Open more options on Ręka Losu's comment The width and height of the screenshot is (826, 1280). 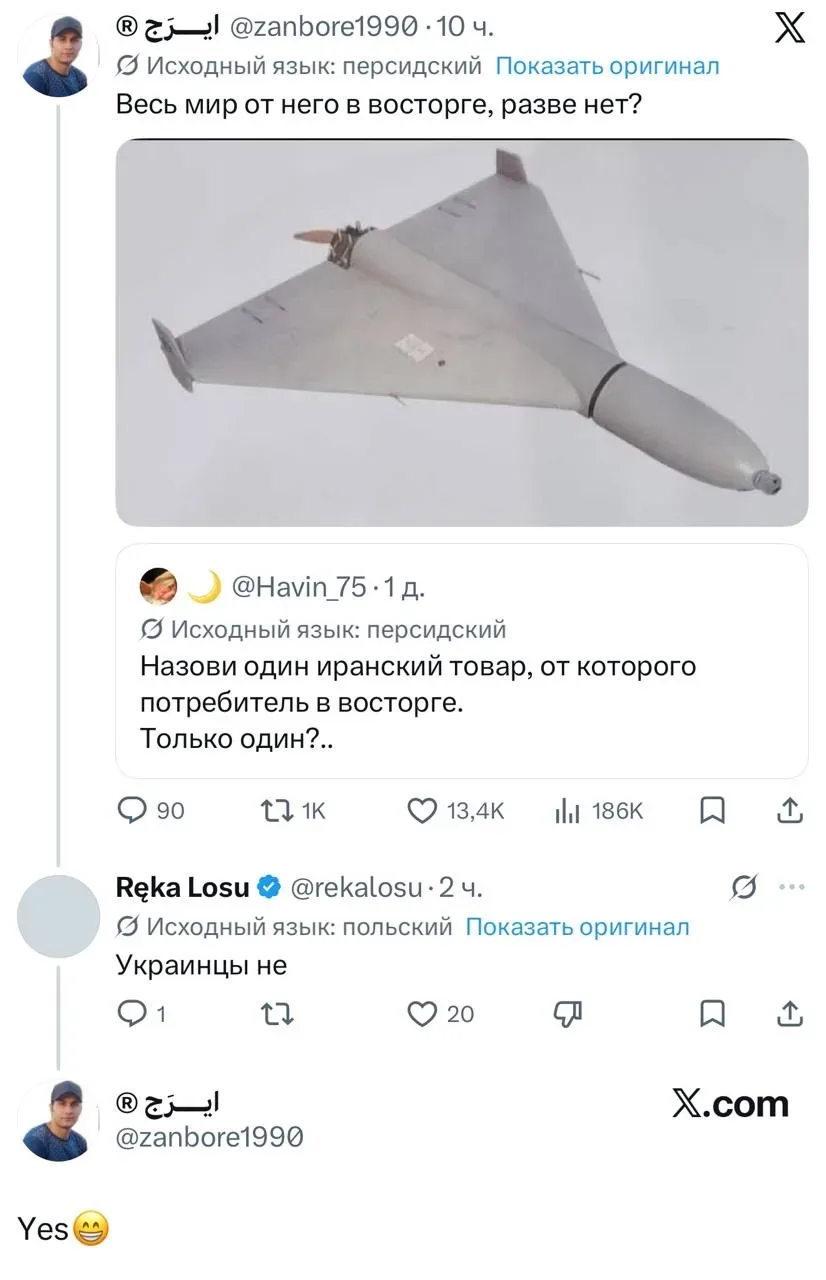(x=791, y=886)
